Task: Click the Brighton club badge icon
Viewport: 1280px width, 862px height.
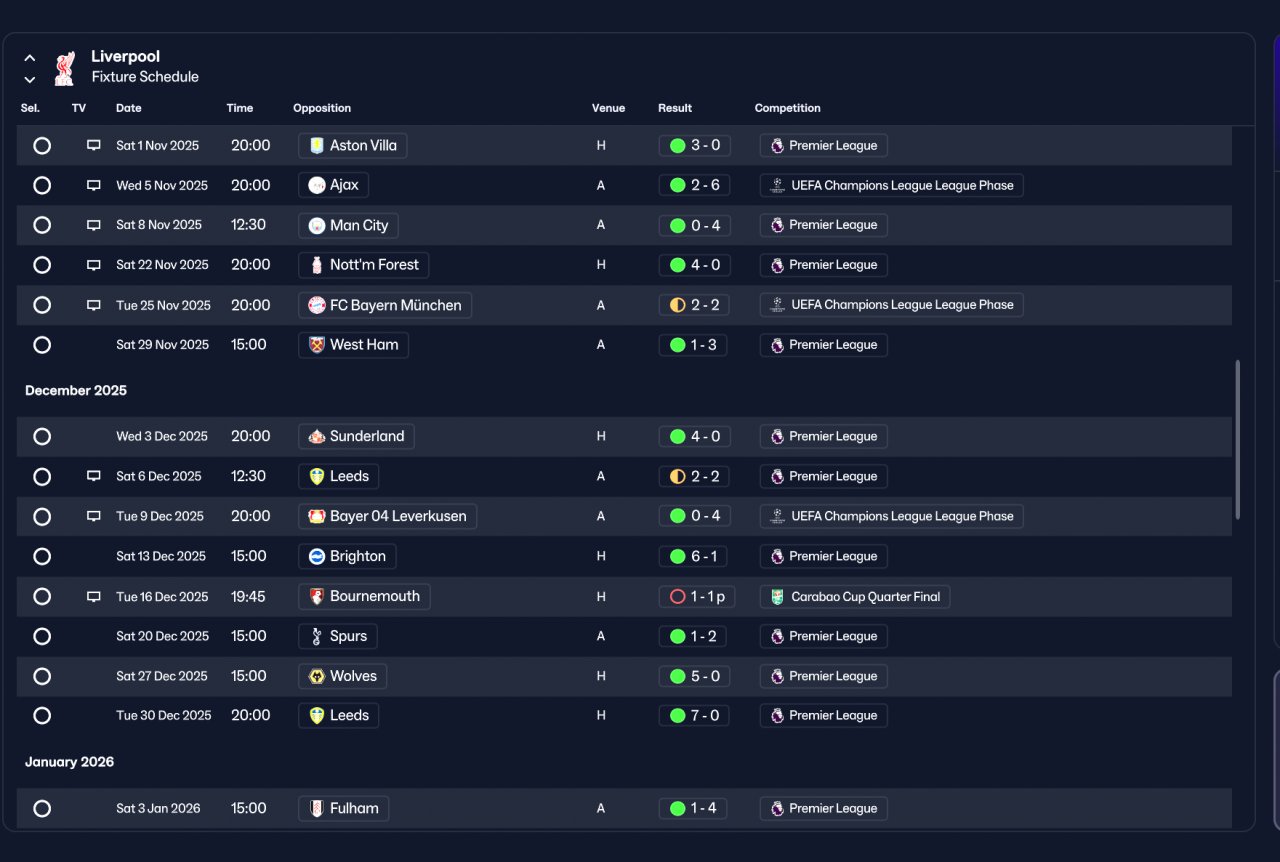Action: [x=317, y=556]
